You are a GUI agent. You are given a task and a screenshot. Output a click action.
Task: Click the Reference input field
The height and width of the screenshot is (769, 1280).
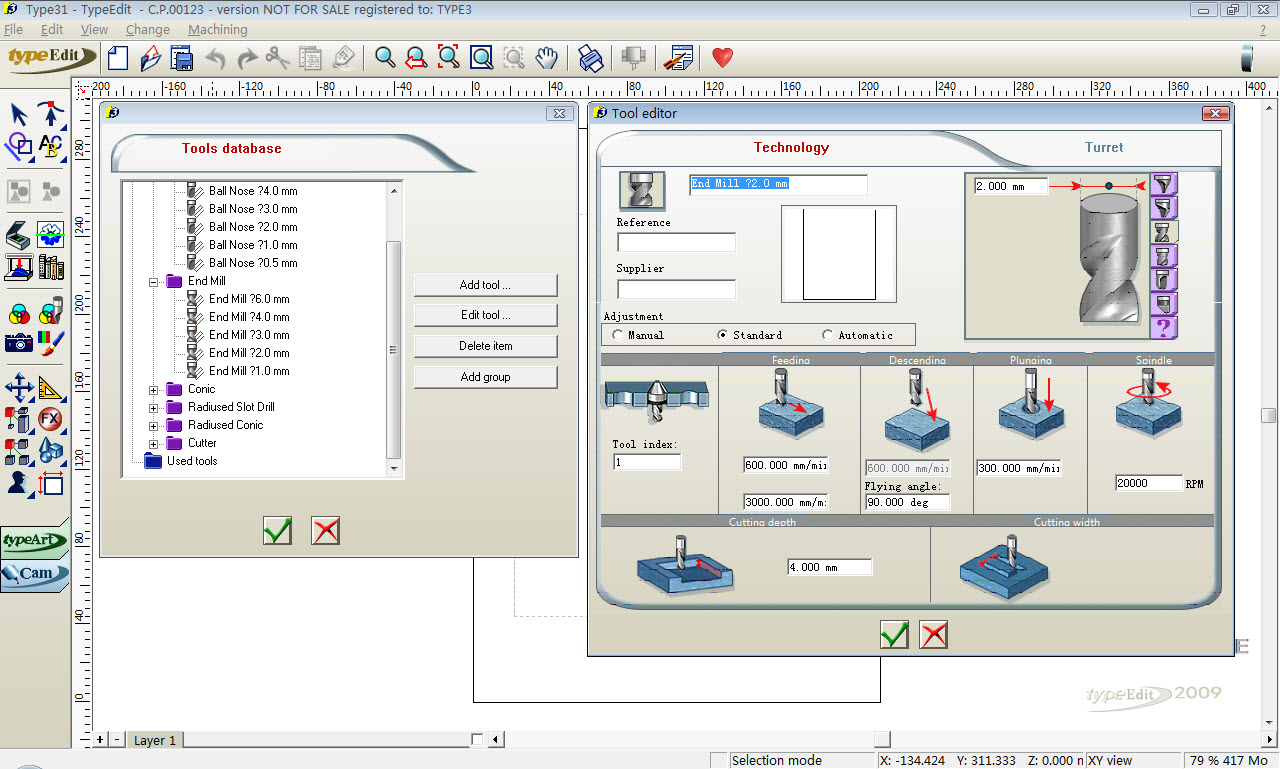[x=676, y=243]
